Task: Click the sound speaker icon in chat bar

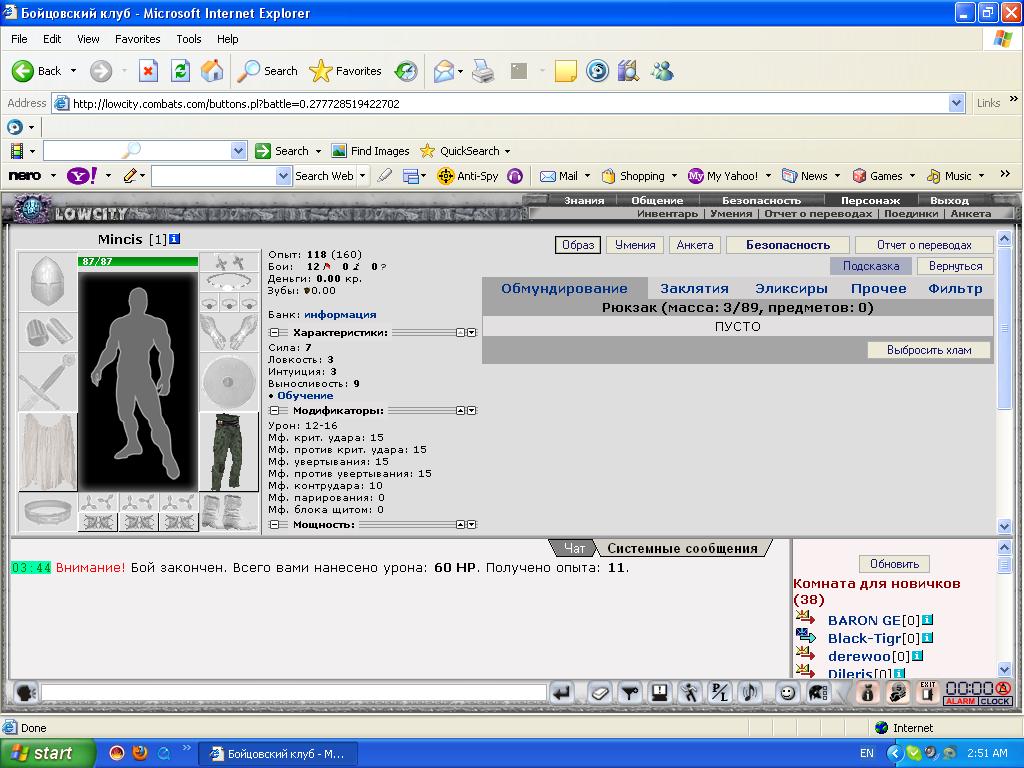Action: (751, 693)
